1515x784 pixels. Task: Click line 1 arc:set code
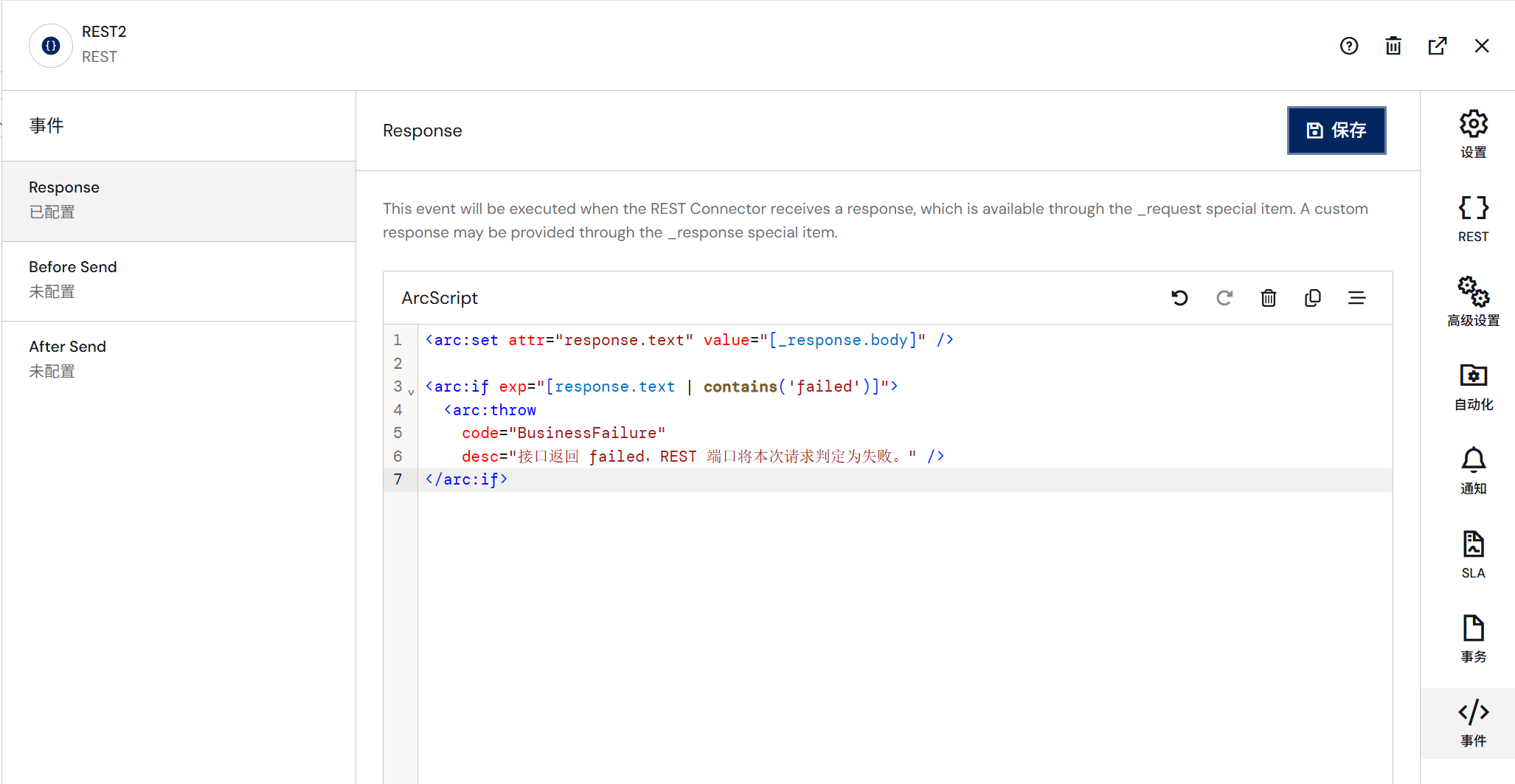tap(689, 340)
